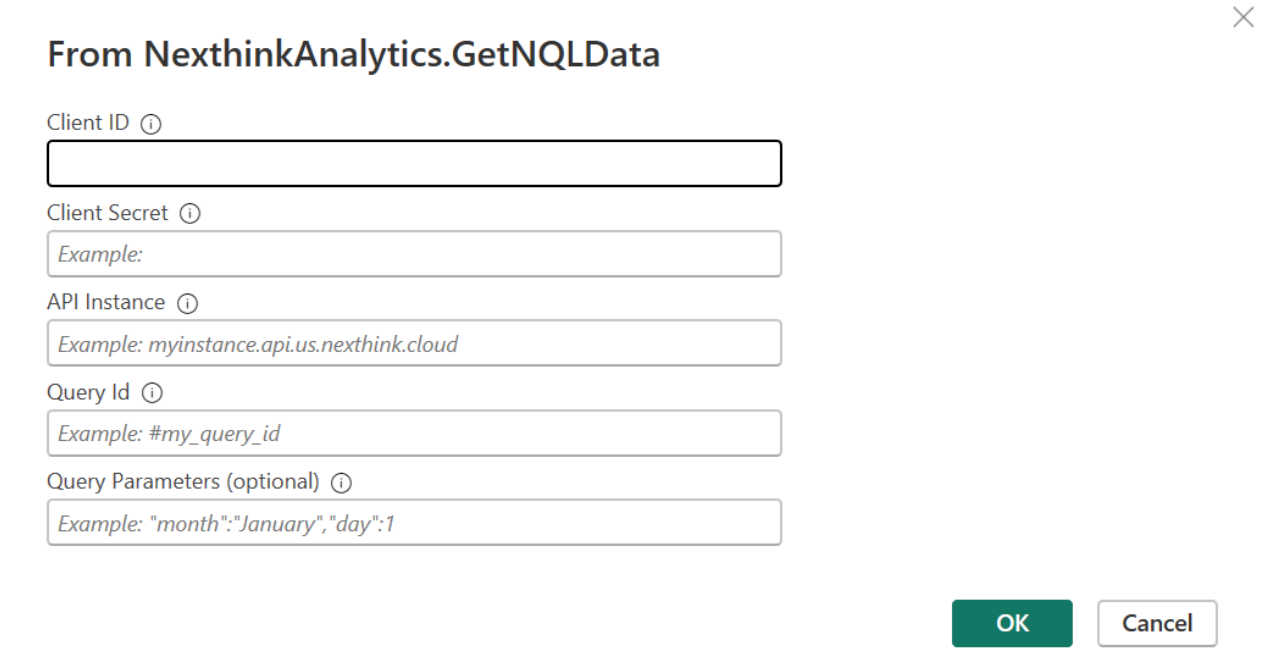The height and width of the screenshot is (672, 1264).
Task: Confirm the dialog with OK
Action: 1012,623
